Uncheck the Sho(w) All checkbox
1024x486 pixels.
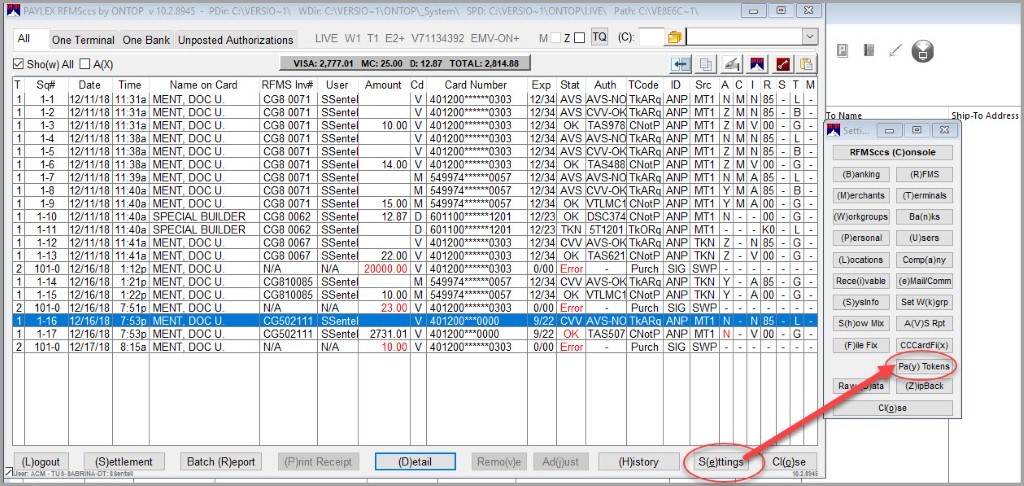[19, 65]
